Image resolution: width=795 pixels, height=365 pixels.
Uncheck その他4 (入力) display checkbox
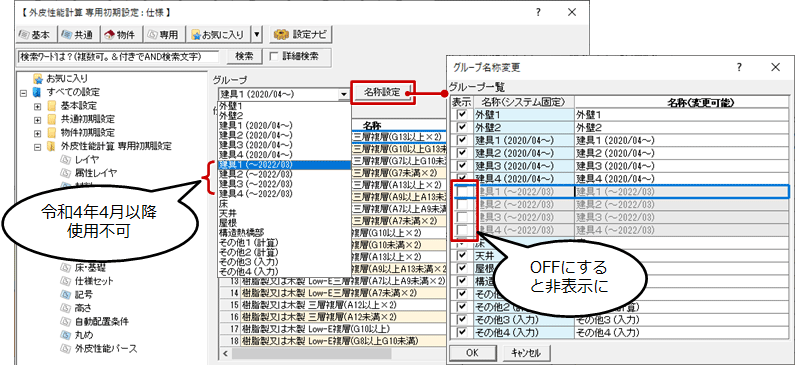[462, 333]
